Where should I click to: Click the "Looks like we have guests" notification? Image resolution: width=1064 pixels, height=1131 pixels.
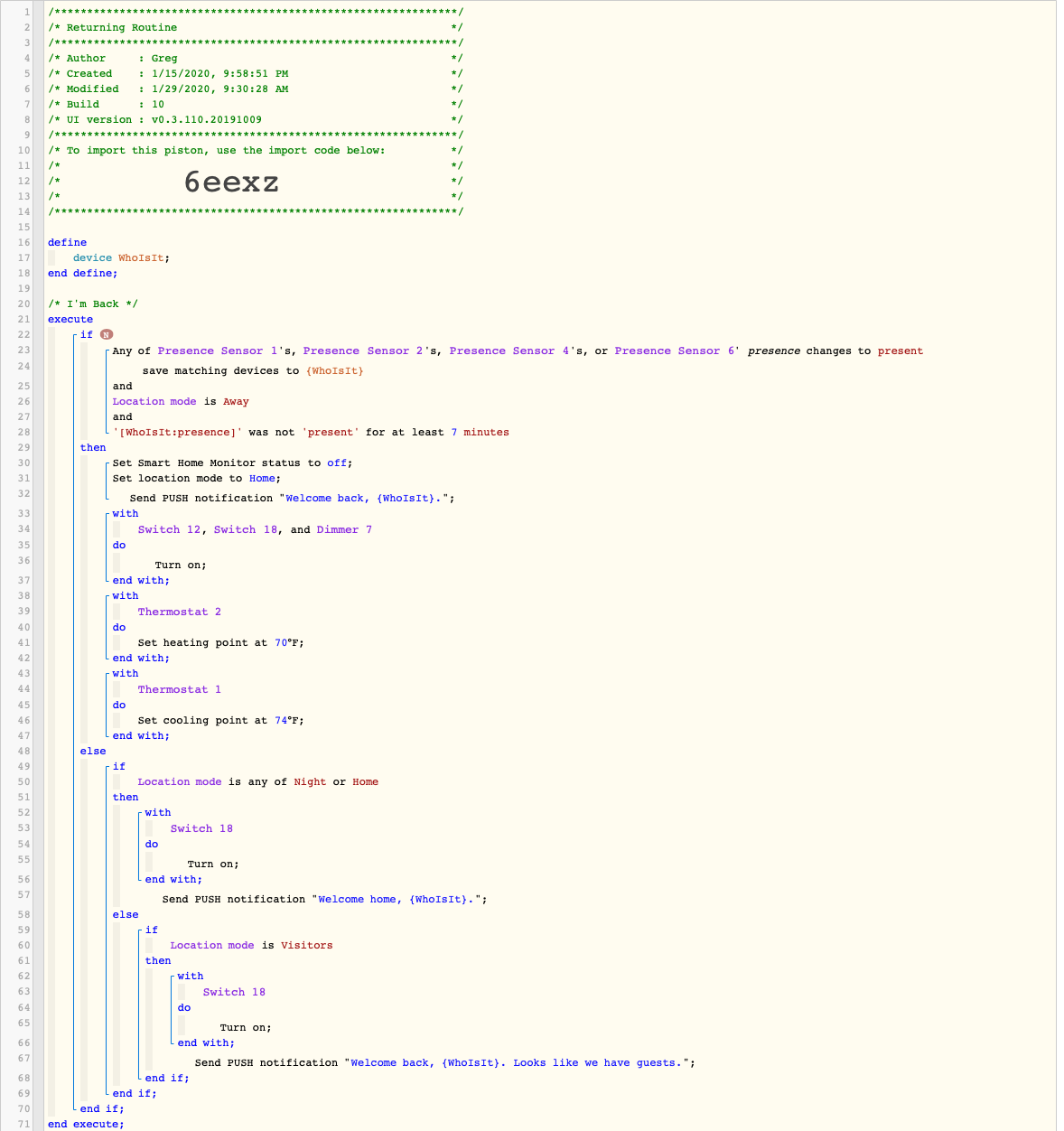445,1062
